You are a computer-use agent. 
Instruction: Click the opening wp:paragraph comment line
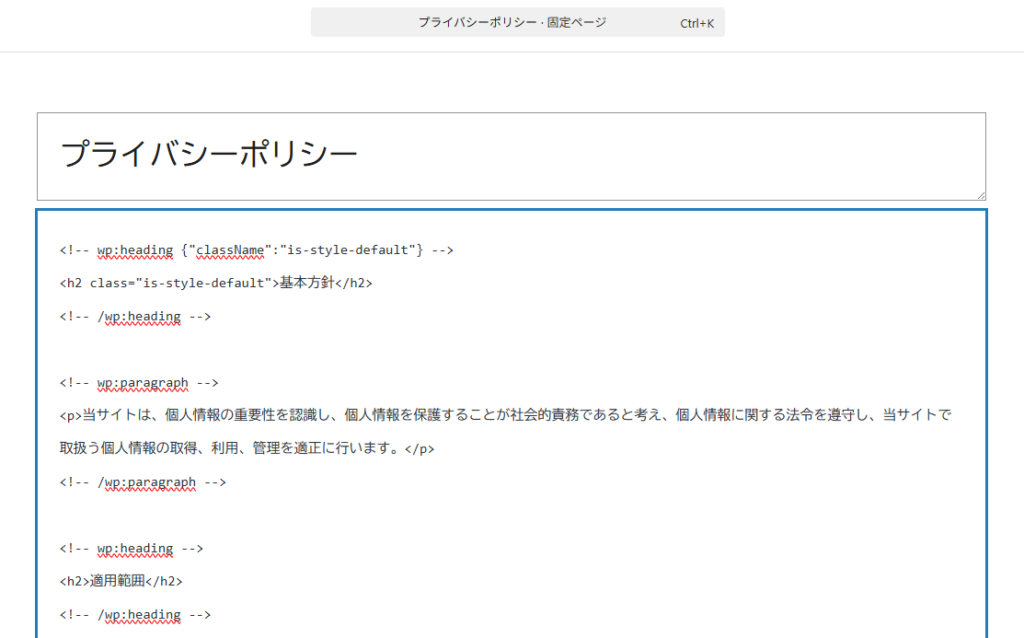point(139,382)
